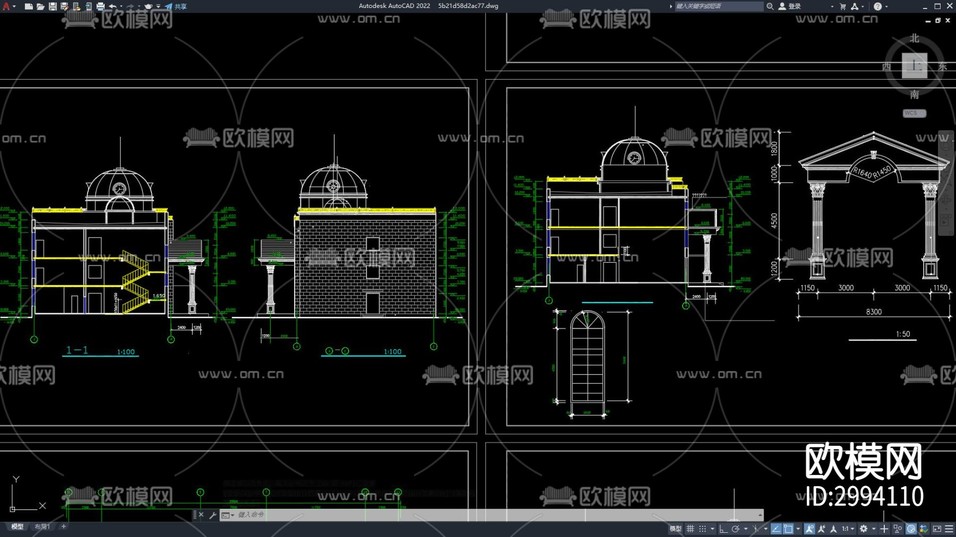Screen dimensions: 956x537
Task: Click the Undo arrow in quick access toolbar
Action: pyautogui.click(x=112, y=6)
